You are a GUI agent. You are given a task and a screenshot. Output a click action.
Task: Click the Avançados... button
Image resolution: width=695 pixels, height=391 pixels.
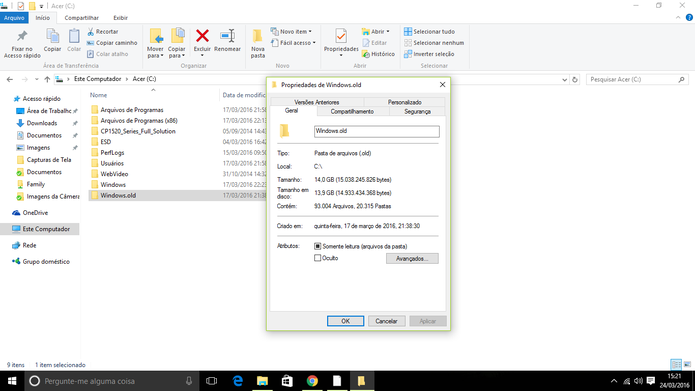click(412, 258)
